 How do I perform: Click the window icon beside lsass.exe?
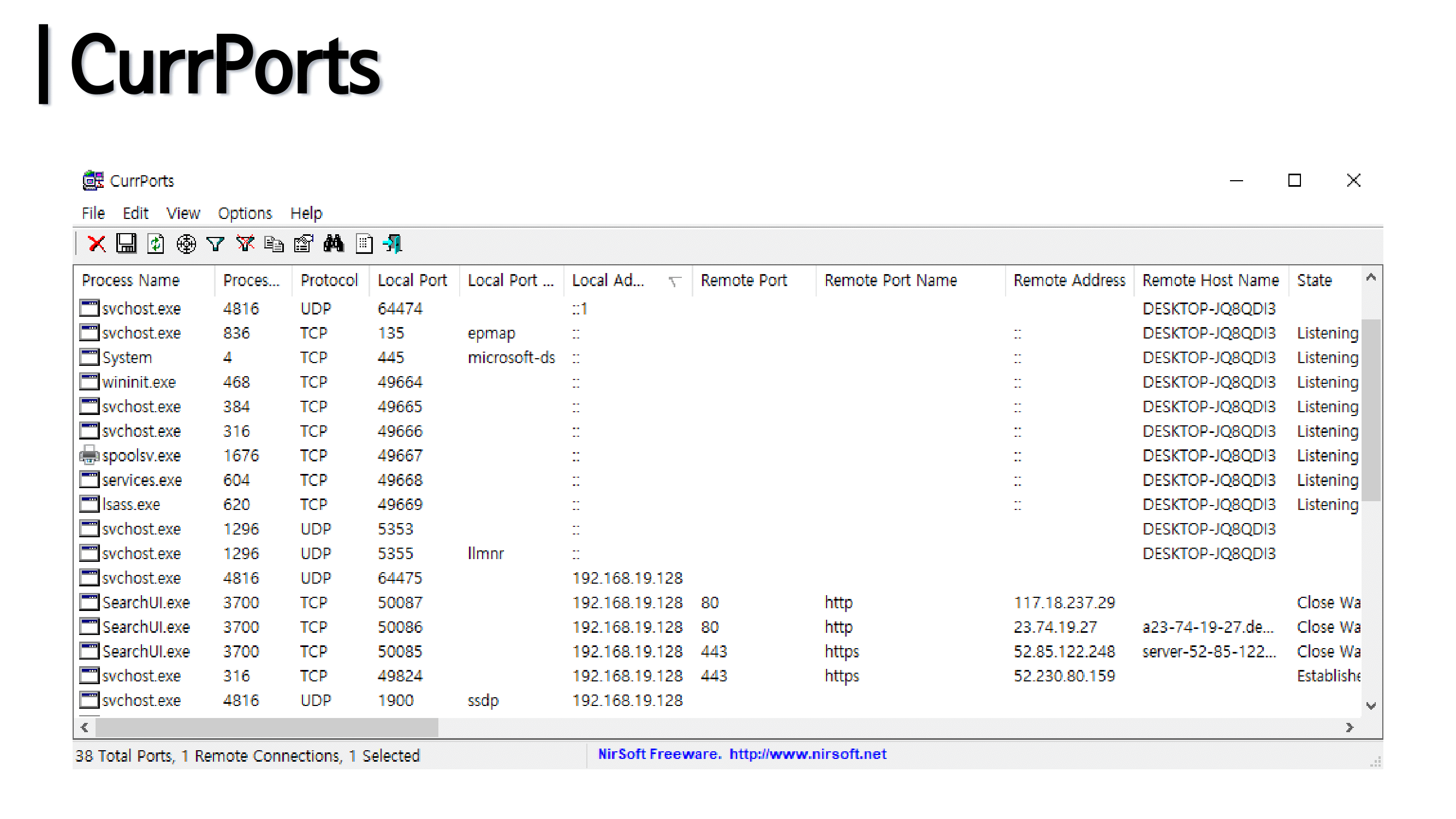(x=90, y=504)
